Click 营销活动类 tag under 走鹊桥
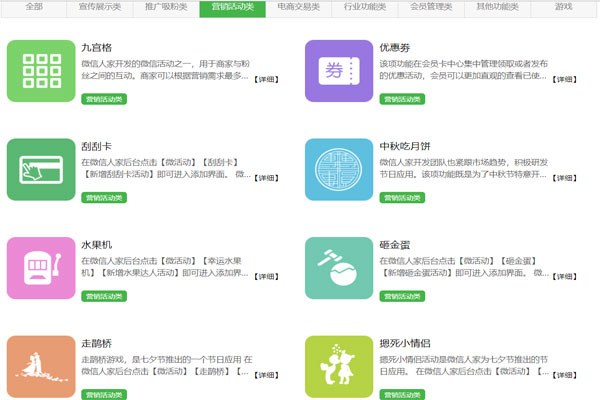Viewport: 600px width, 400px height. pyautogui.click(x=104, y=395)
